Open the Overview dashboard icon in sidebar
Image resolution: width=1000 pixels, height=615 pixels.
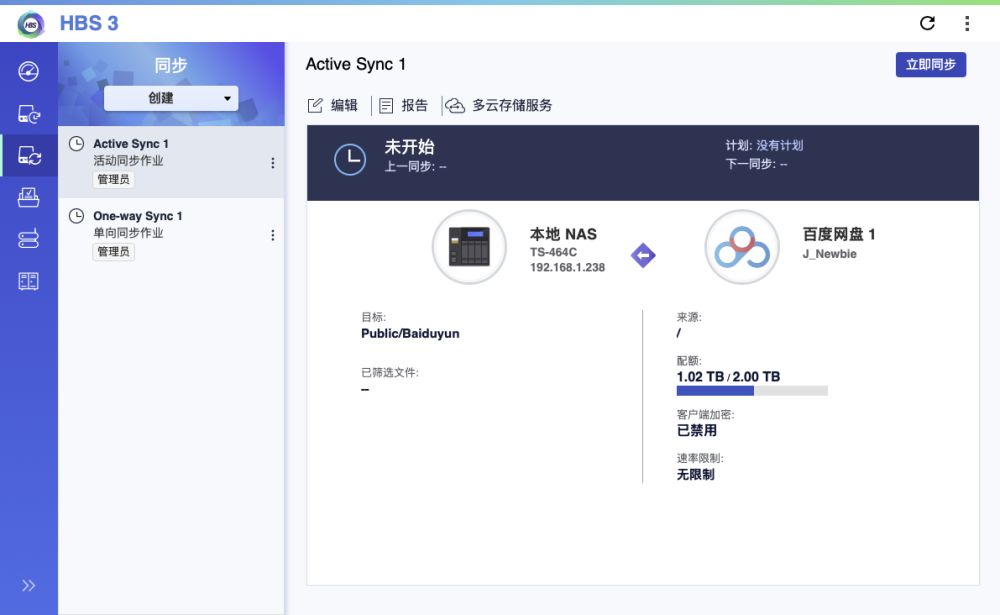28,71
